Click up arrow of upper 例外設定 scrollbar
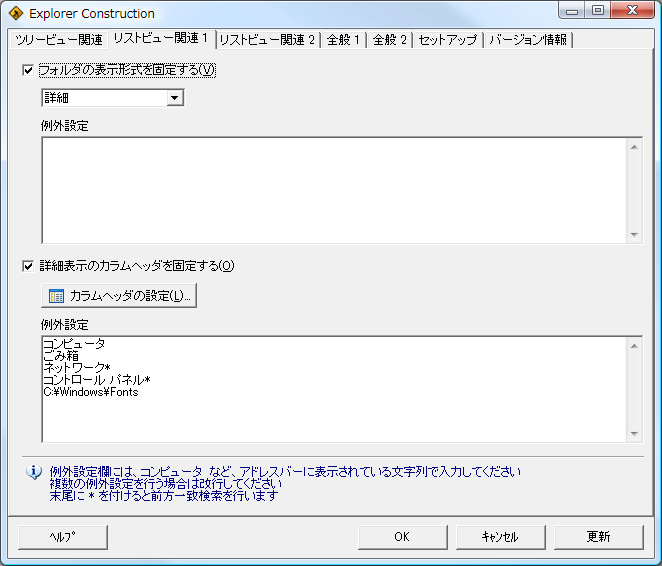 coord(634,147)
